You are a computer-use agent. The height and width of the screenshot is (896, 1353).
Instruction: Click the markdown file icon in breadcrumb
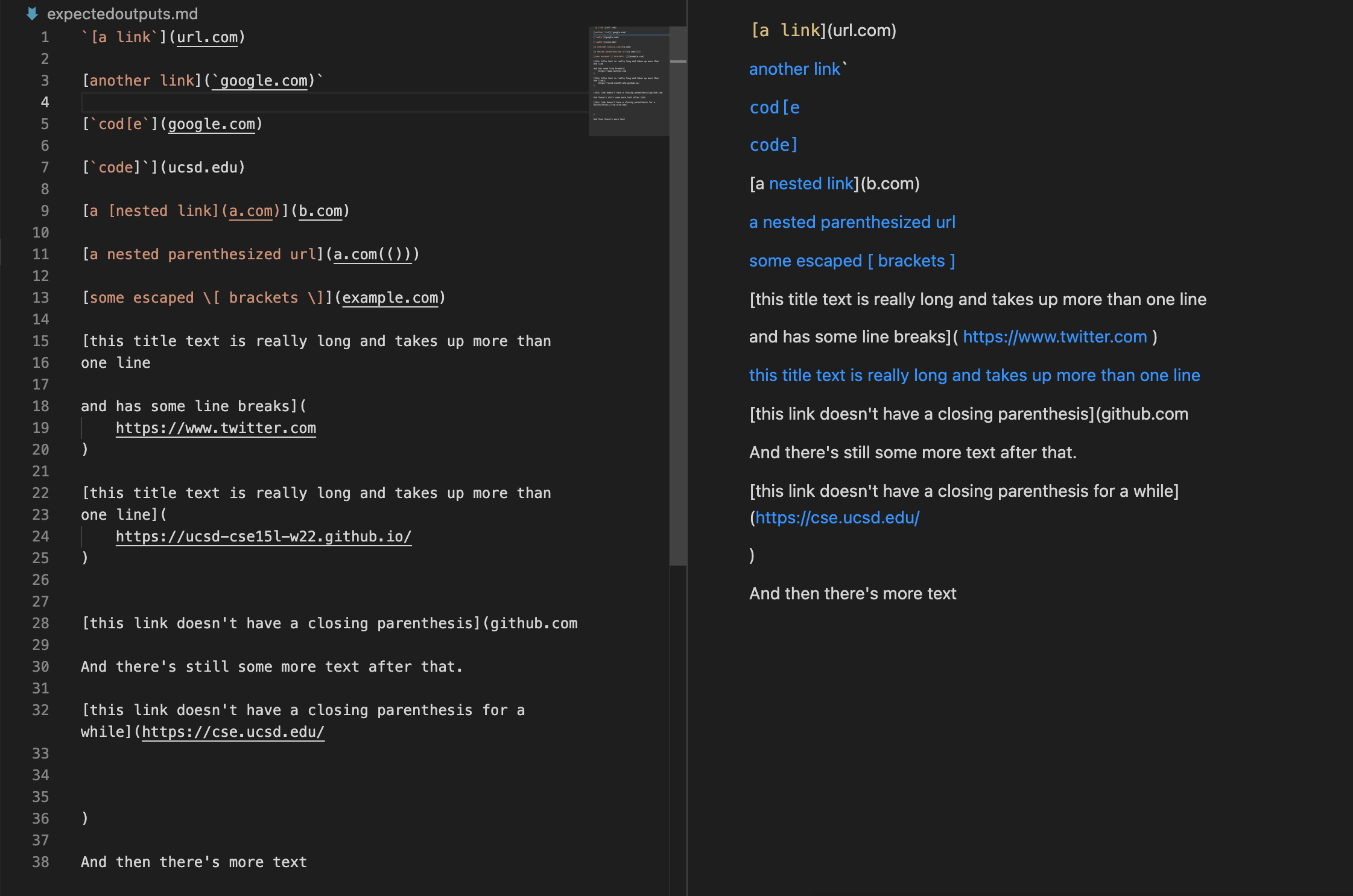point(33,13)
